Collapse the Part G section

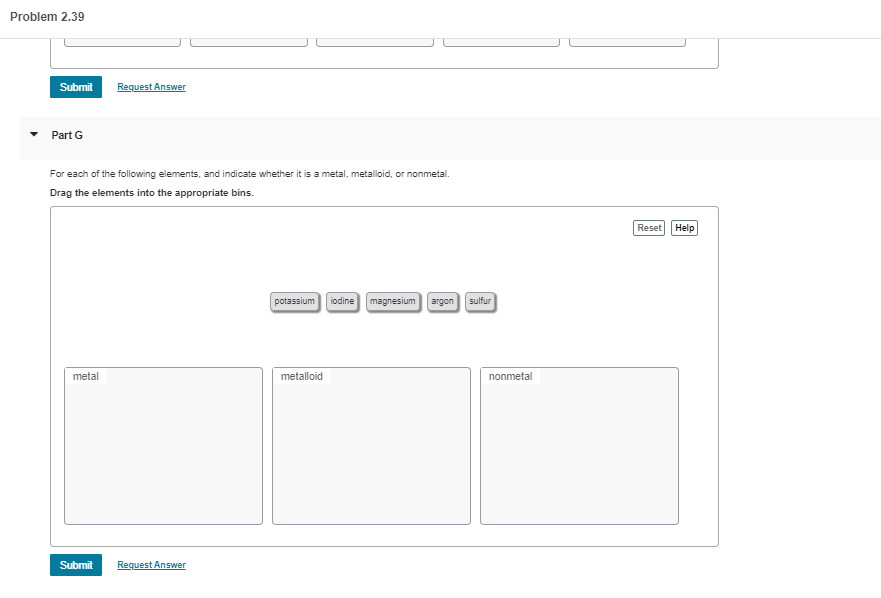[33, 134]
